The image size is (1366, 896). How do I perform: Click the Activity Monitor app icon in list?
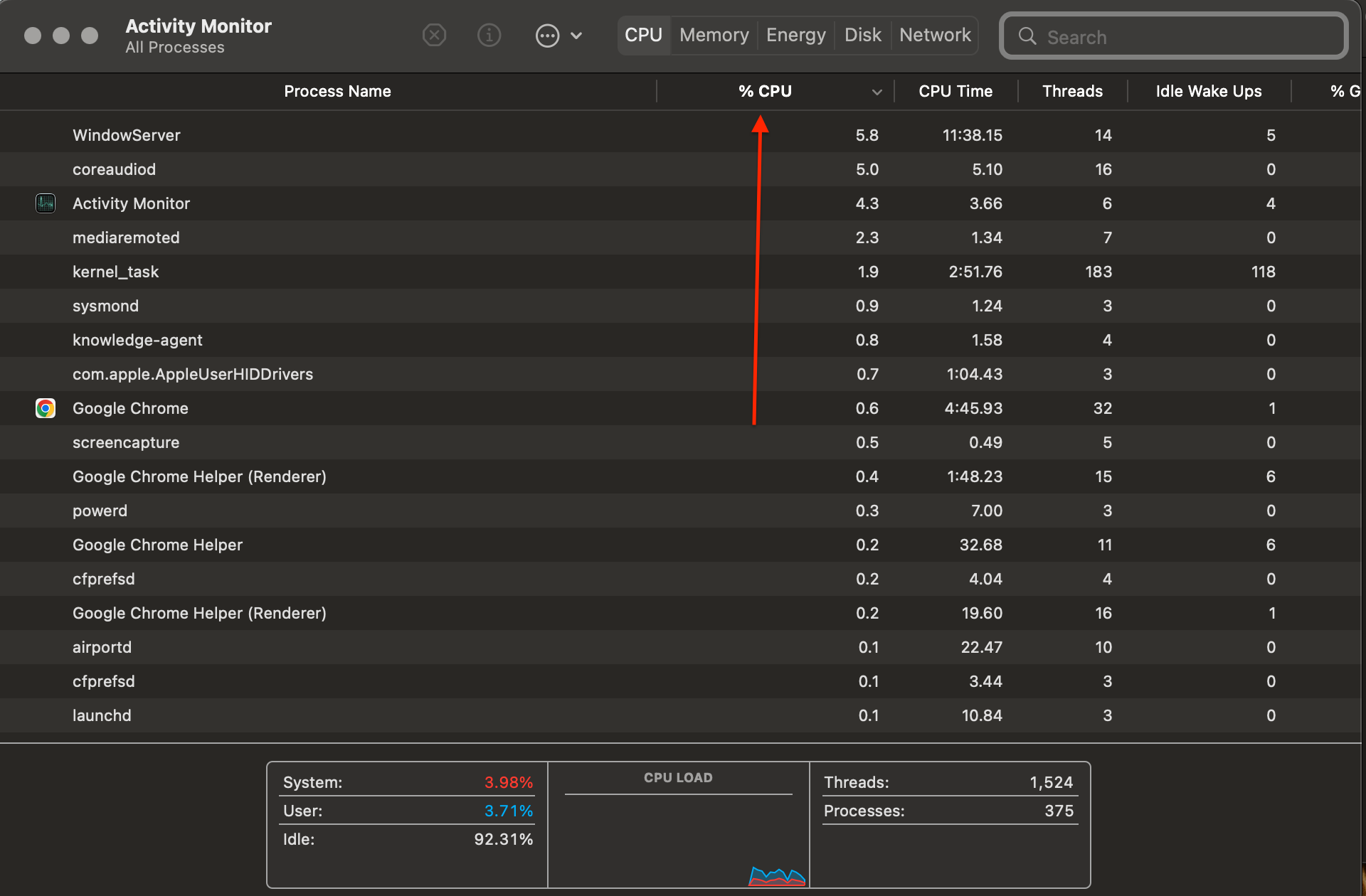[46, 203]
